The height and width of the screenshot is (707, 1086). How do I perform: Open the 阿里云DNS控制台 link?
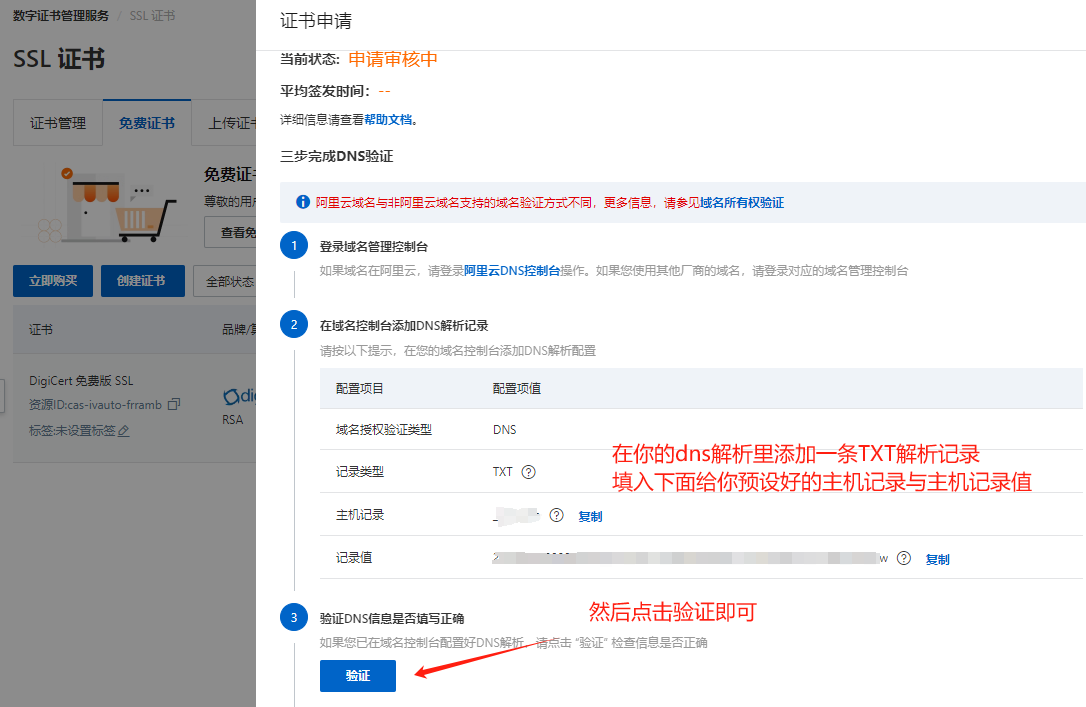pyautogui.click(x=511, y=271)
